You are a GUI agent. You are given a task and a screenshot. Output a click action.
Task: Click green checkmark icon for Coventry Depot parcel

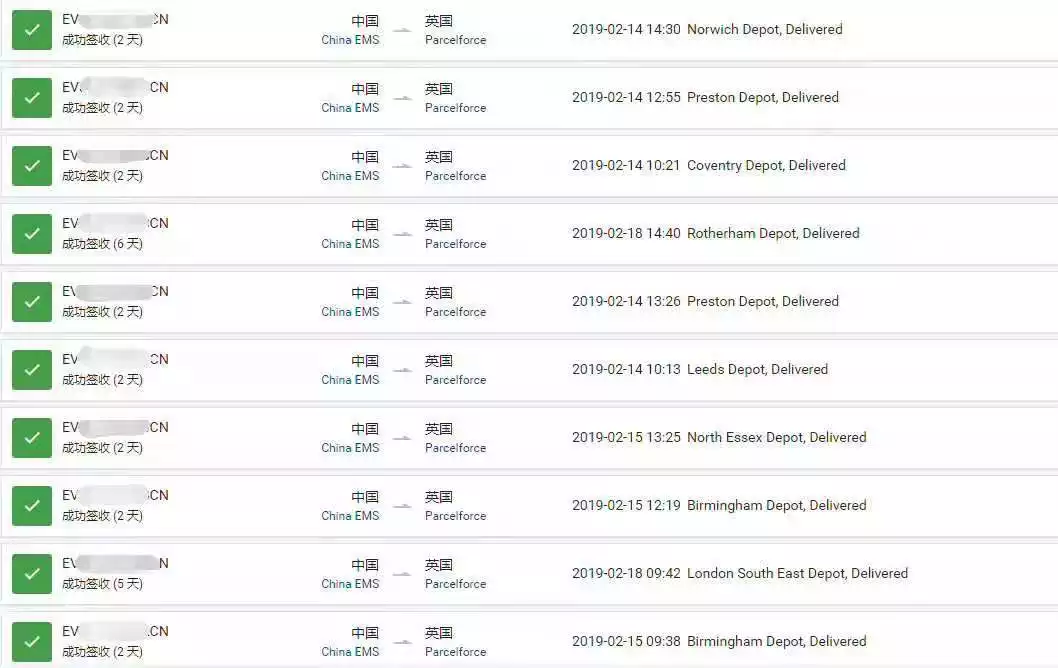(x=32, y=166)
